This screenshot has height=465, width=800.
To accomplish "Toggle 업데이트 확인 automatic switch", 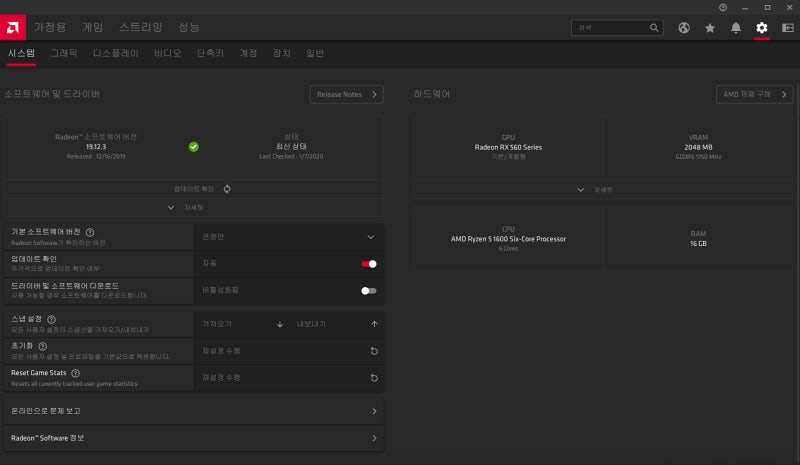I will point(369,264).
